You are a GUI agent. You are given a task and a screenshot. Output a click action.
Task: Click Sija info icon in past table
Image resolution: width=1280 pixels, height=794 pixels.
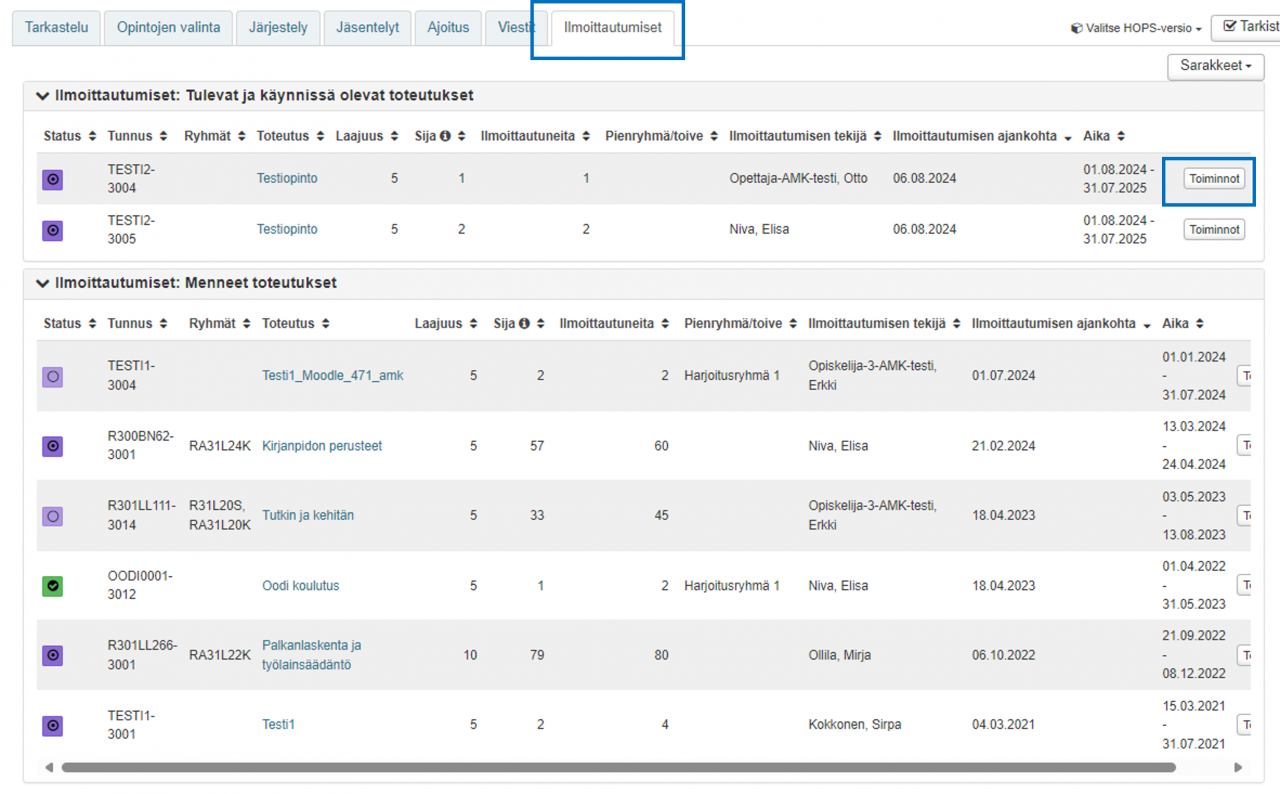click(x=524, y=324)
